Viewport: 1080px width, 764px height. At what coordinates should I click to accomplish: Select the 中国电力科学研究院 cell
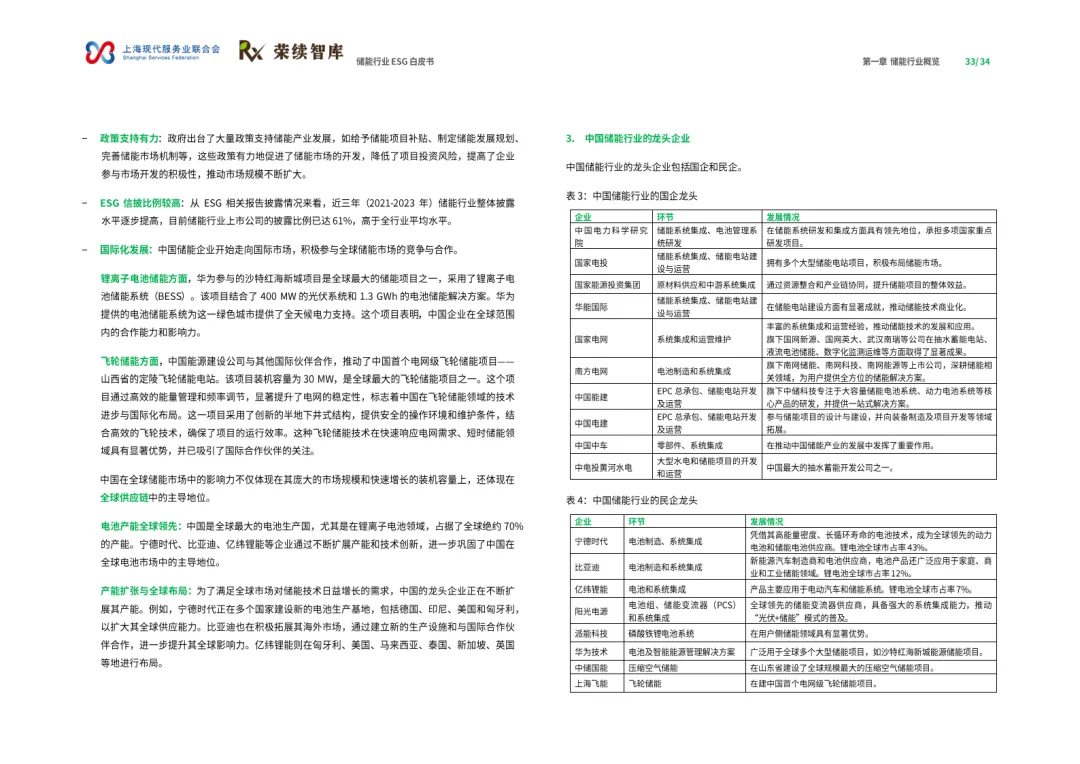tap(611, 236)
